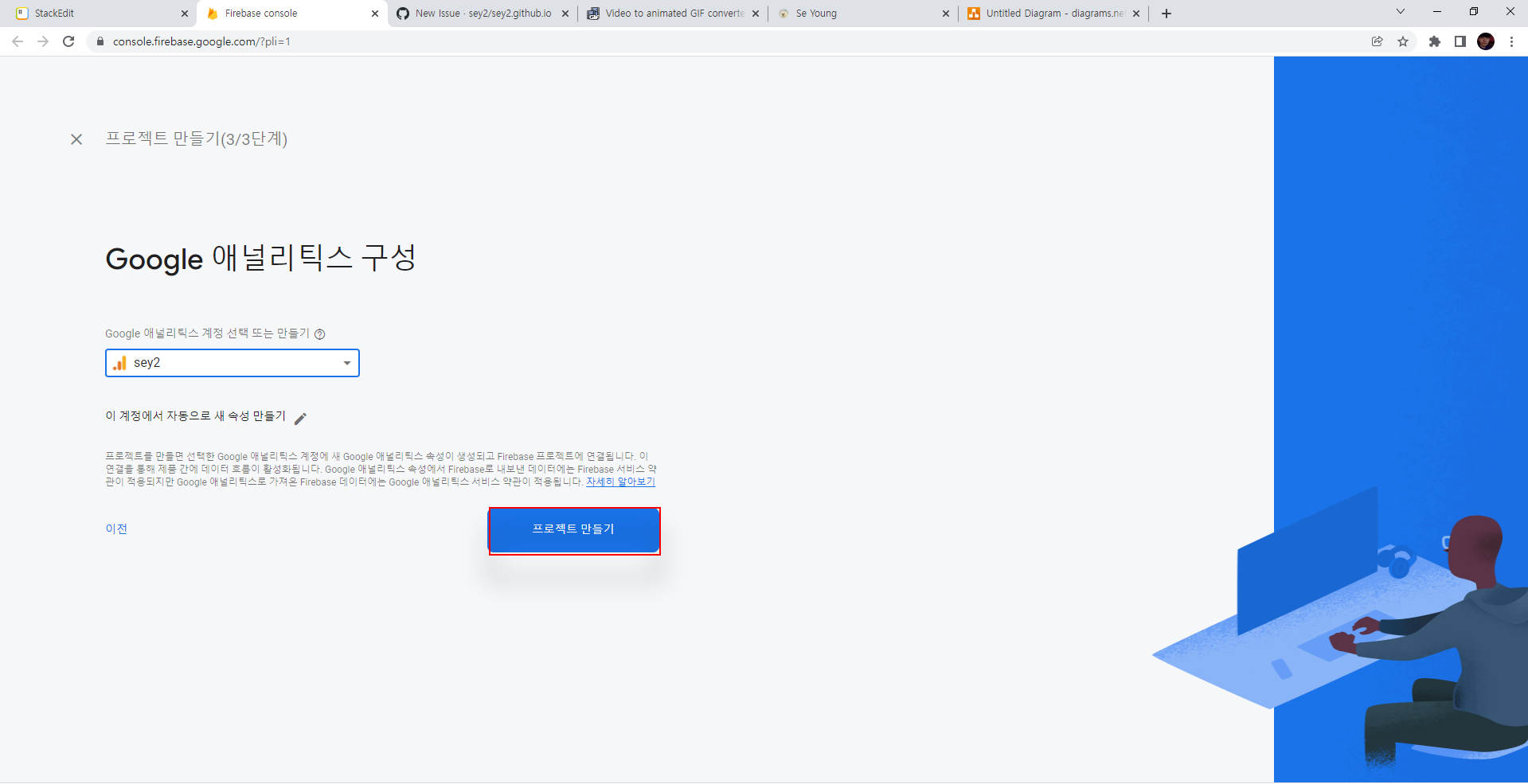Reload the current page
The image size is (1528, 784).
click(x=68, y=41)
